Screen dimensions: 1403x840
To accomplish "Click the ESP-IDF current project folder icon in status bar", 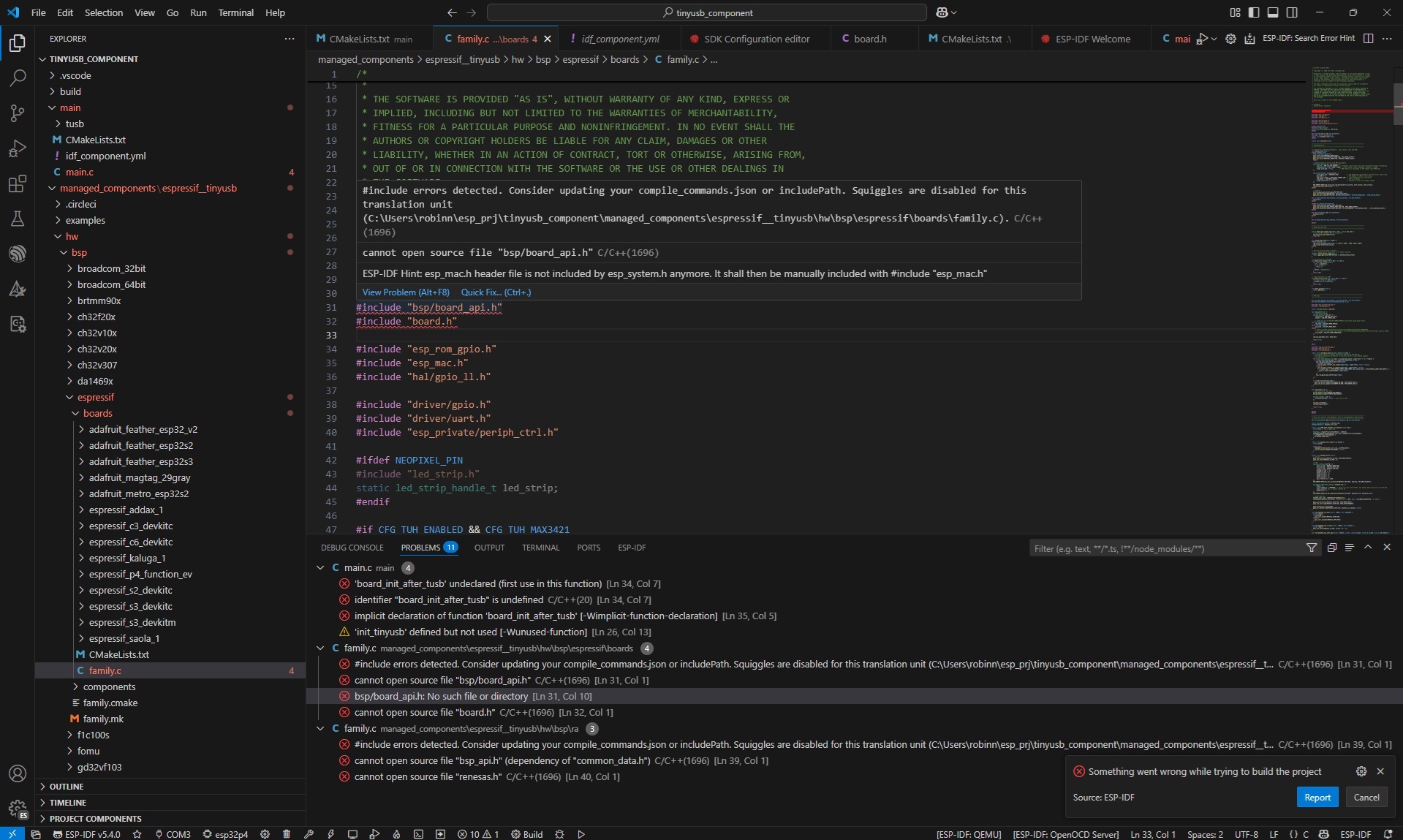I will [x=36, y=834].
